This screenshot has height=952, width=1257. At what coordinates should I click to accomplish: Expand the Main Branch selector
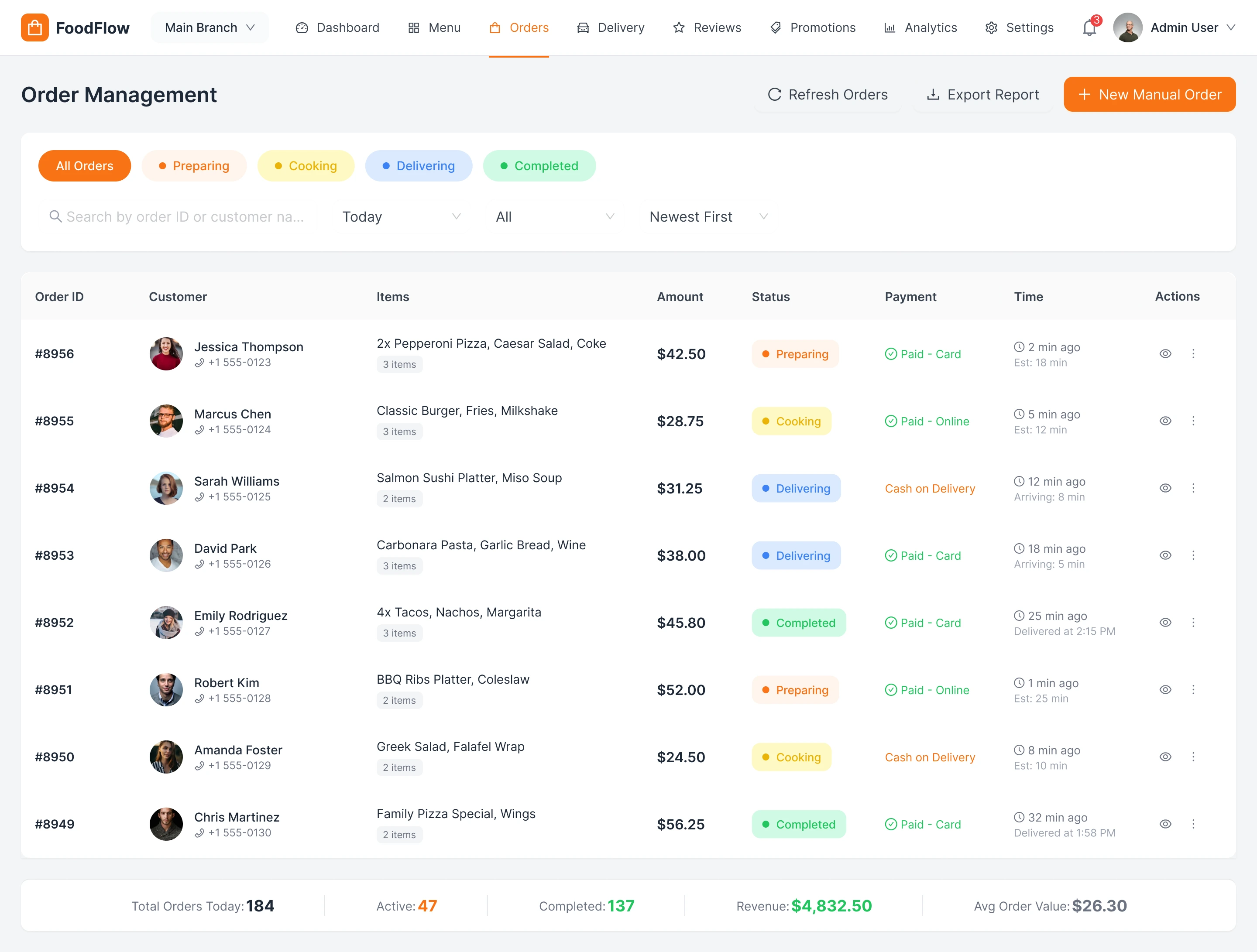[209, 28]
